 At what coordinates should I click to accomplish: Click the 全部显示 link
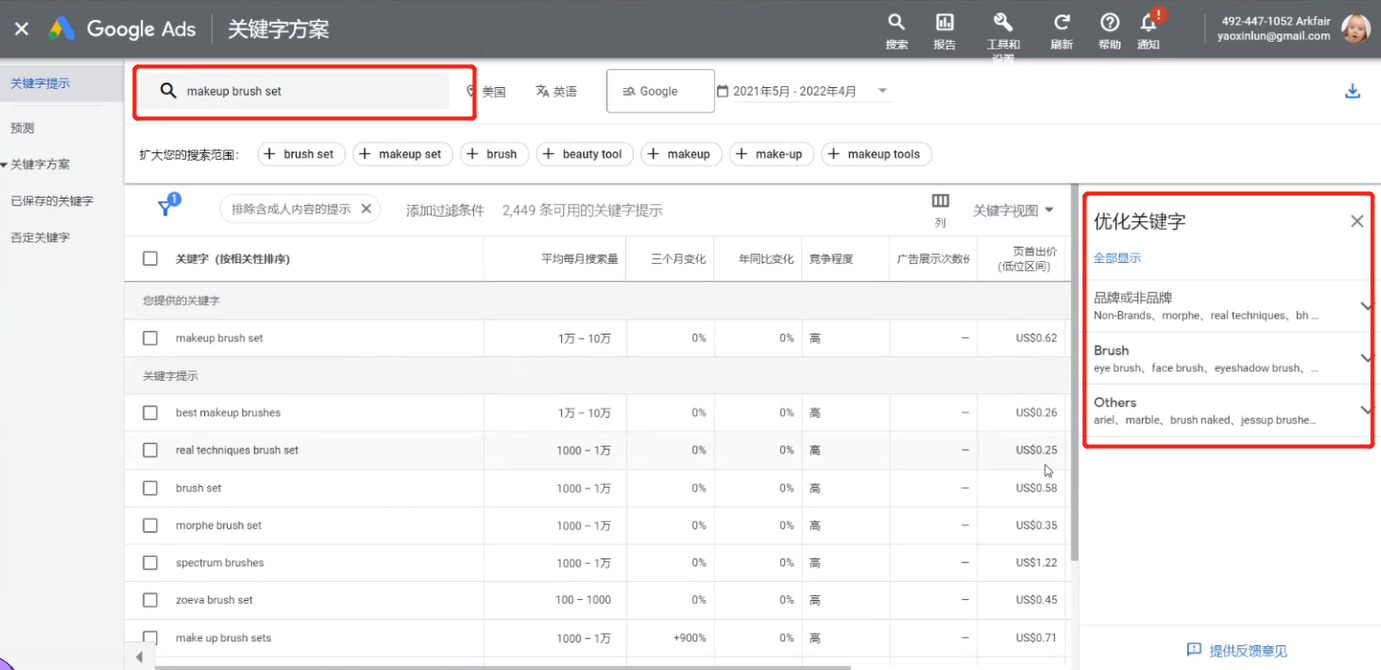point(1117,257)
